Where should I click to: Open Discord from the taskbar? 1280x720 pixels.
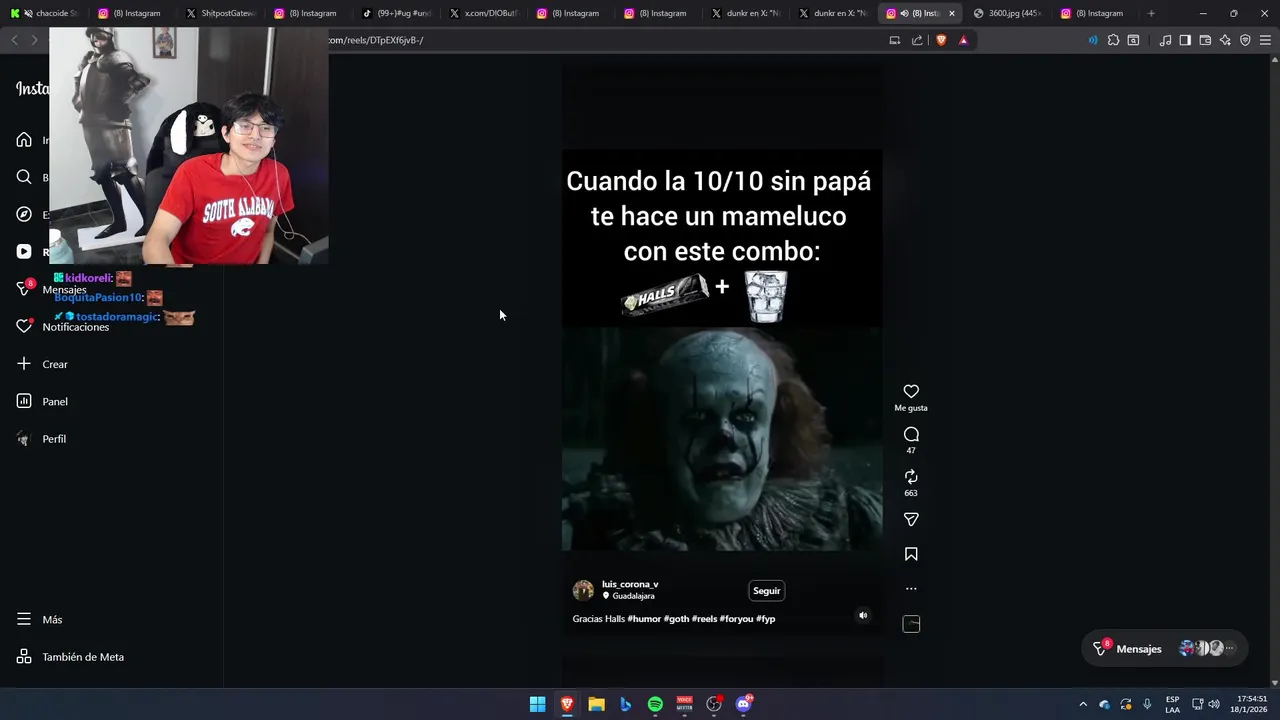(743, 704)
